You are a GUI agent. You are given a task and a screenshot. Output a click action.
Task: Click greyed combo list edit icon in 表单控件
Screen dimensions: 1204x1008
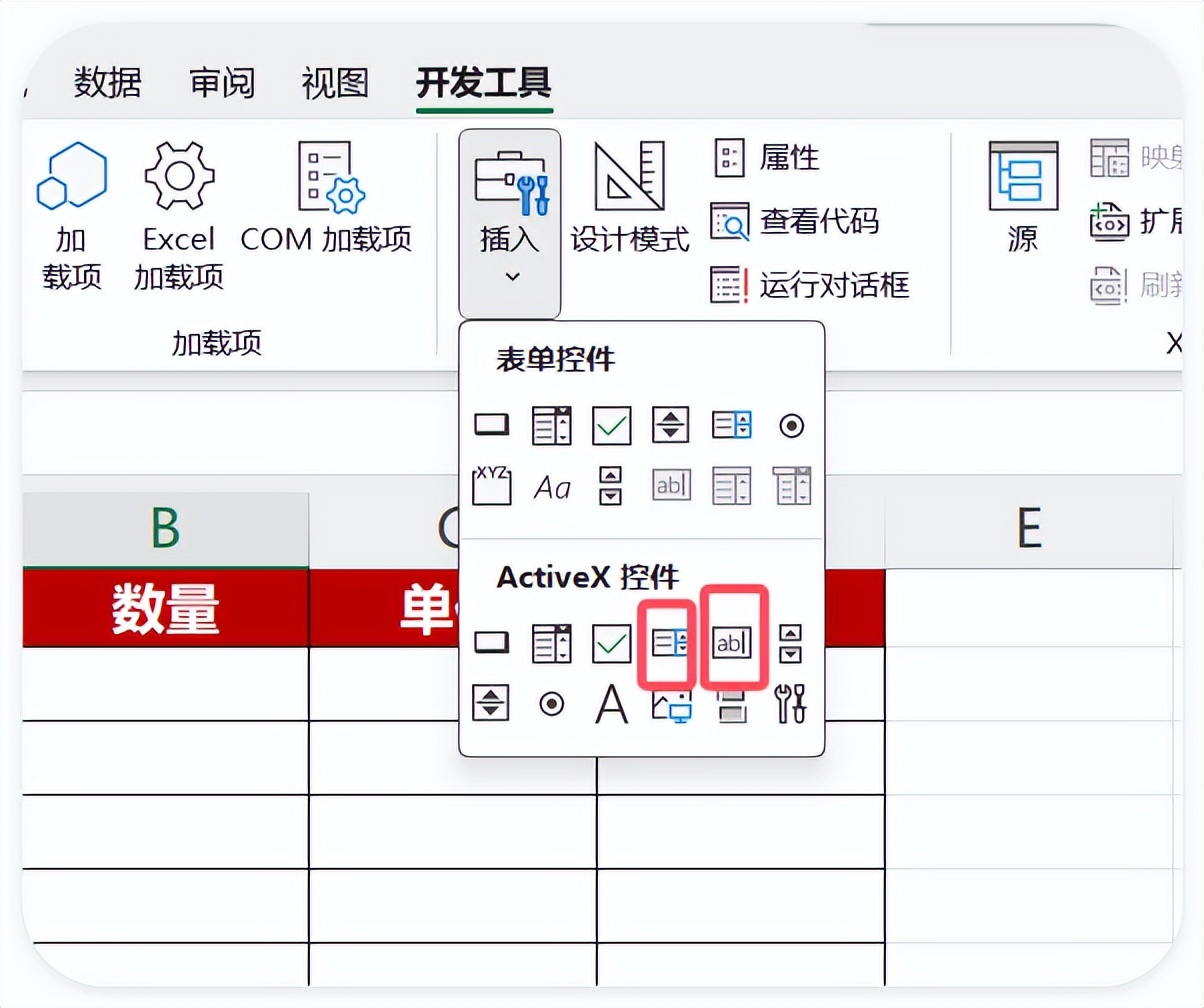click(x=731, y=486)
